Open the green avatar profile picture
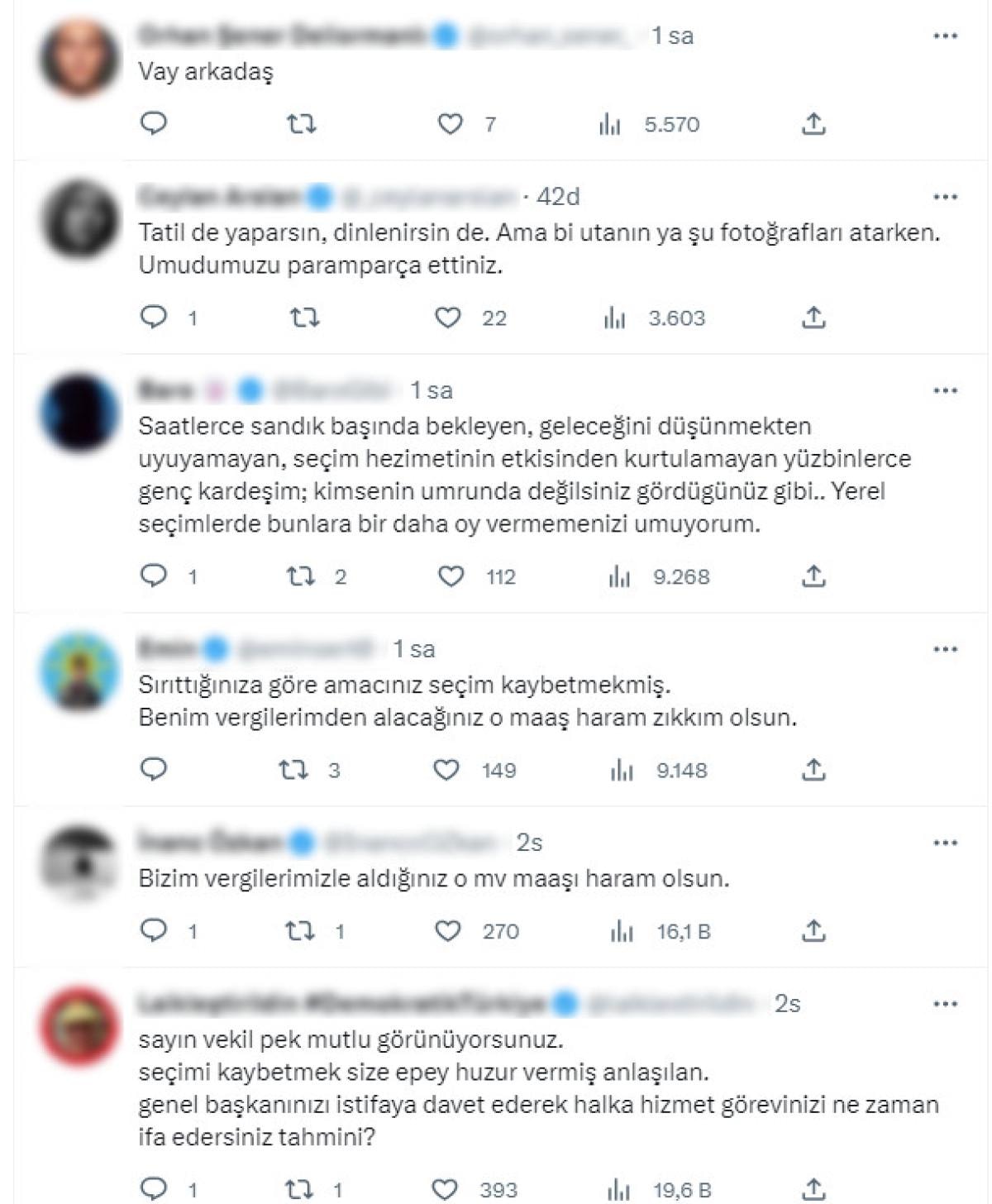 pos(79,671)
